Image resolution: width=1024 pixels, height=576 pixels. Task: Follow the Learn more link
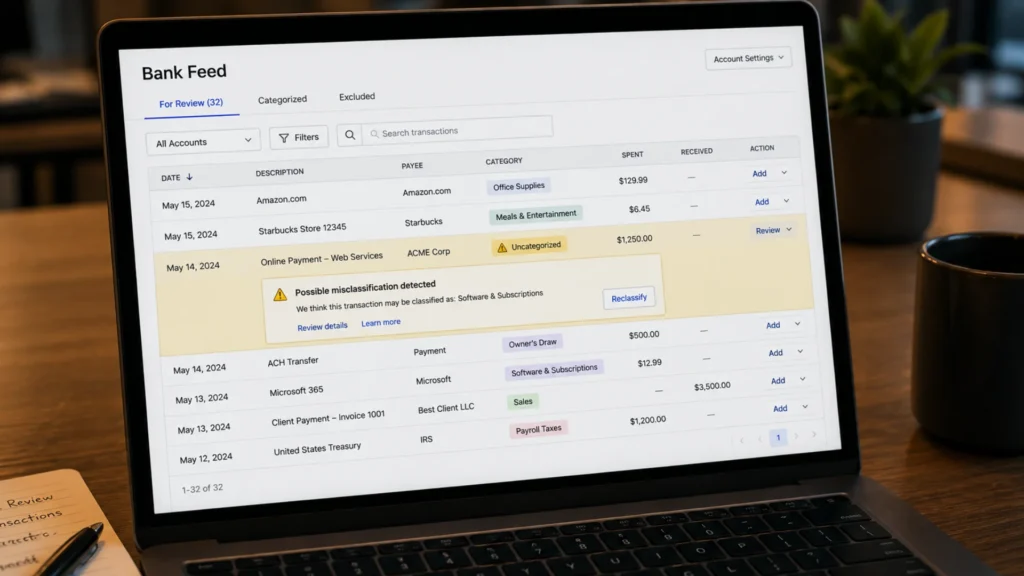[x=381, y=323]
